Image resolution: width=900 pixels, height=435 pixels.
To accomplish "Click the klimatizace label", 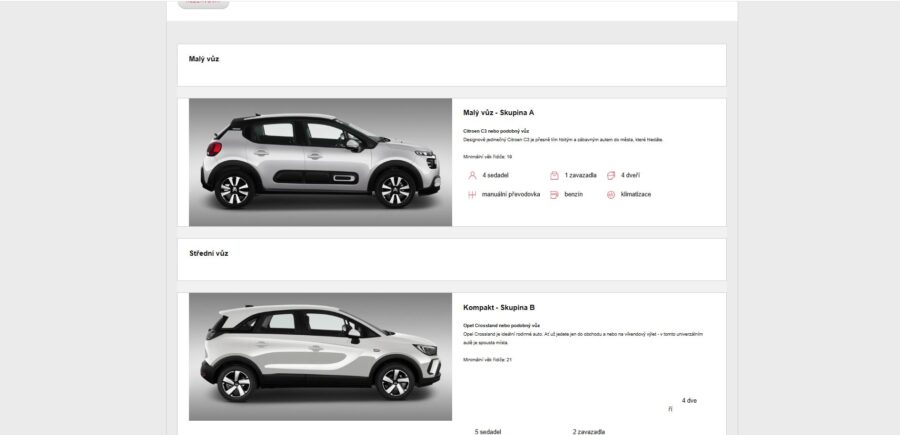I will pyautogui.click(x=636, y=195).
